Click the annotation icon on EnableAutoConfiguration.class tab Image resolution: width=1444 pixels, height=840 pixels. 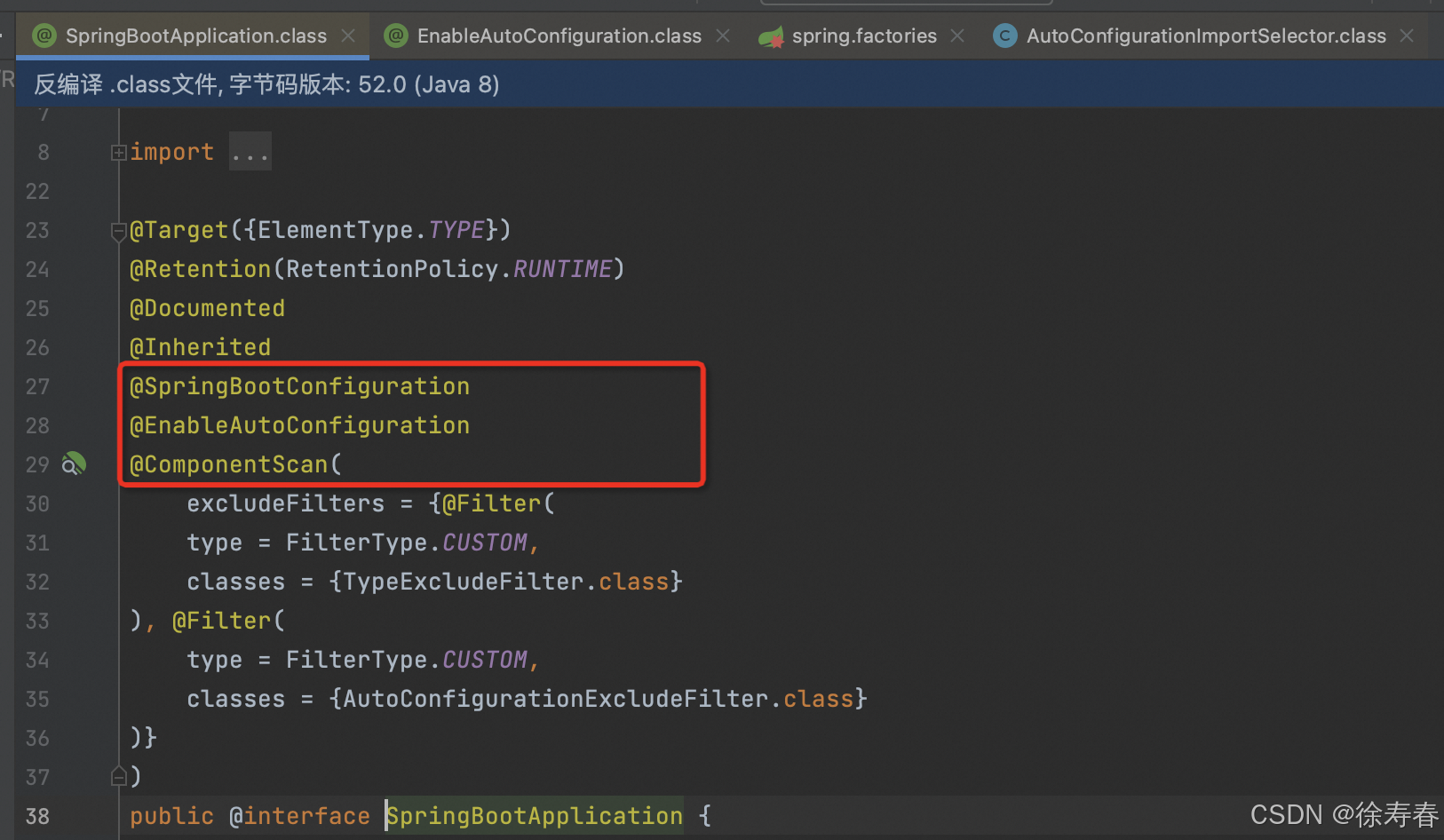396,36
